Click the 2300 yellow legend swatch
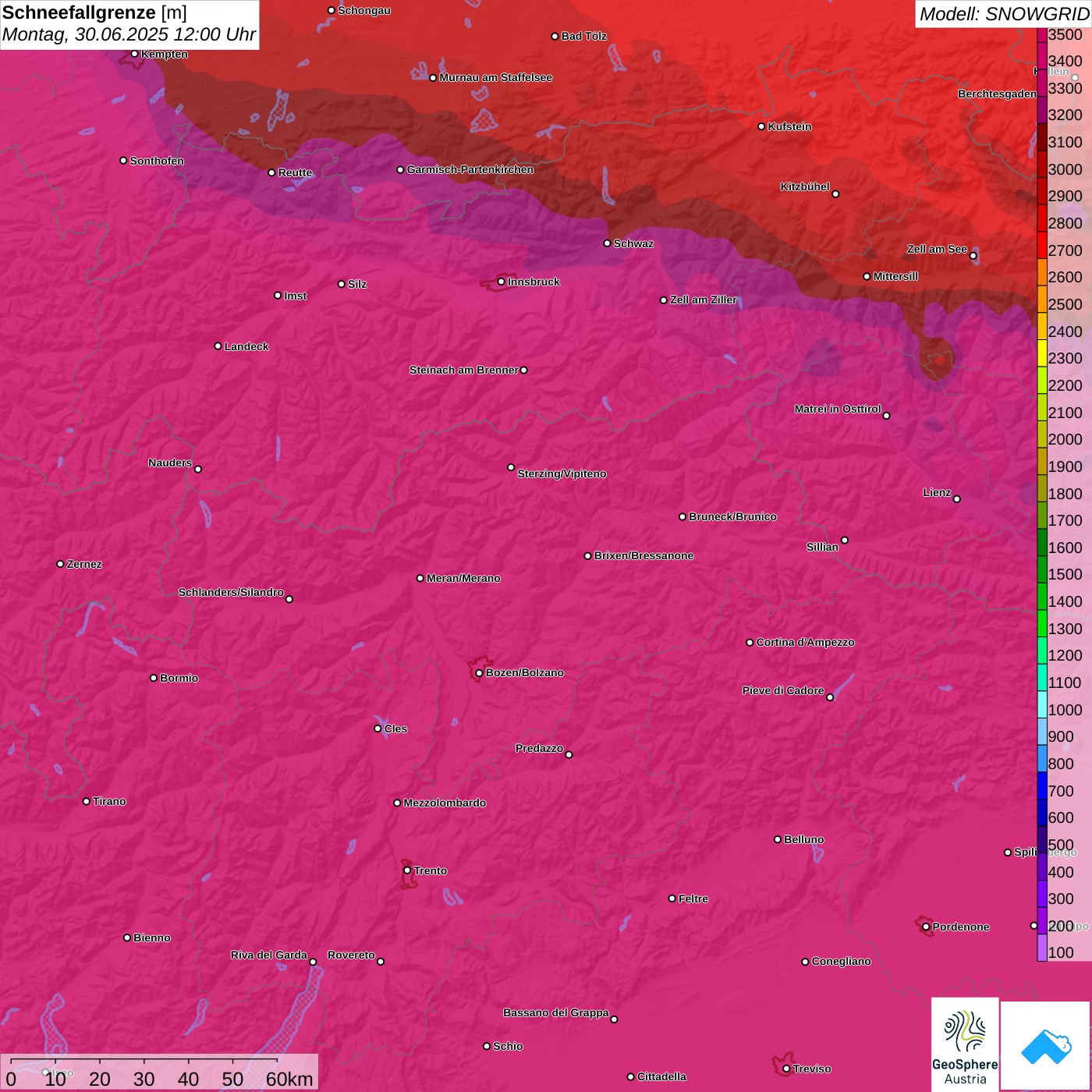1092x1092 pixels. pos(1042,353)
